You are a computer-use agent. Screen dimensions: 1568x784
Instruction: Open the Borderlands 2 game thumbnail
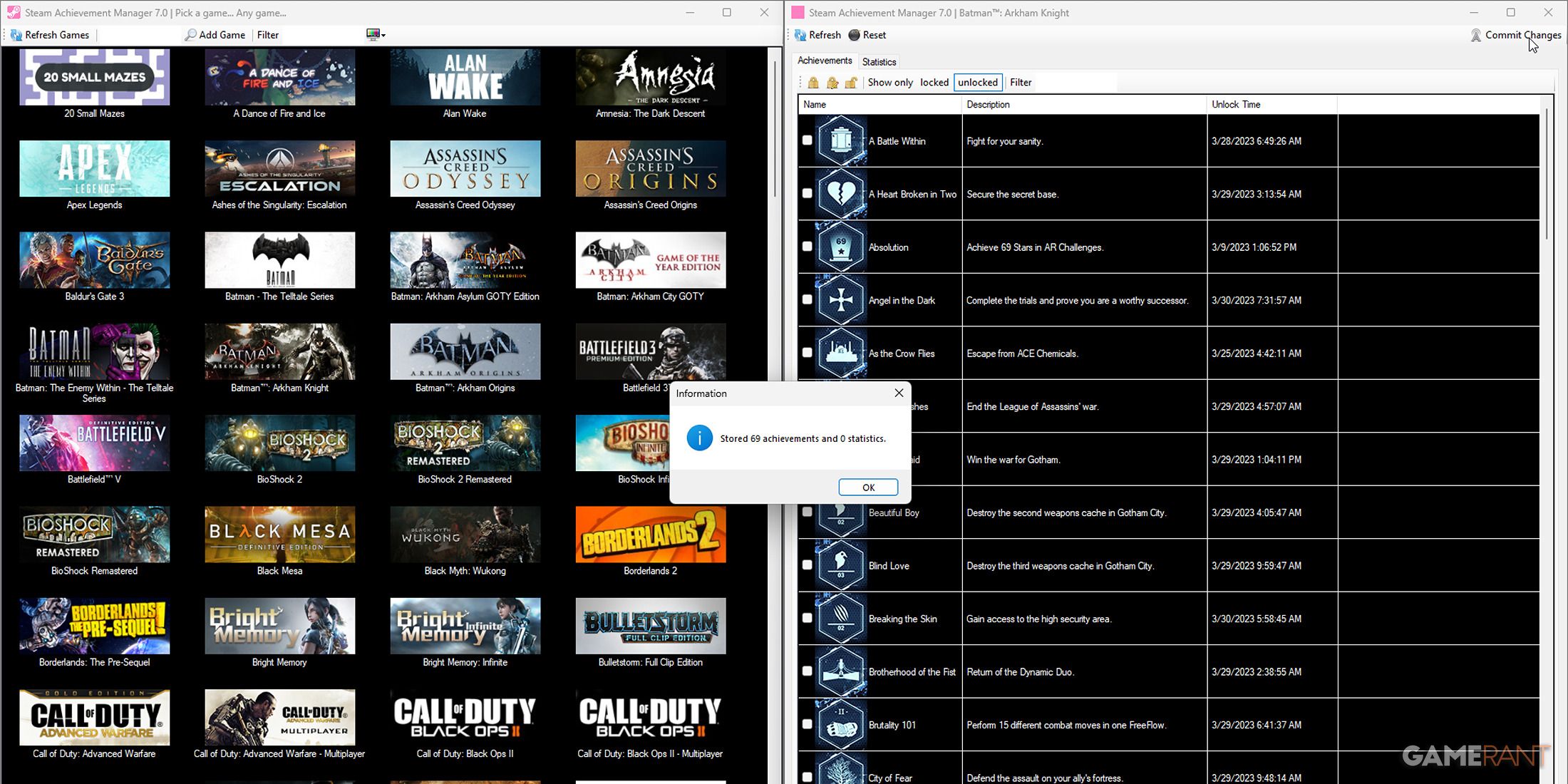(650, 535)
